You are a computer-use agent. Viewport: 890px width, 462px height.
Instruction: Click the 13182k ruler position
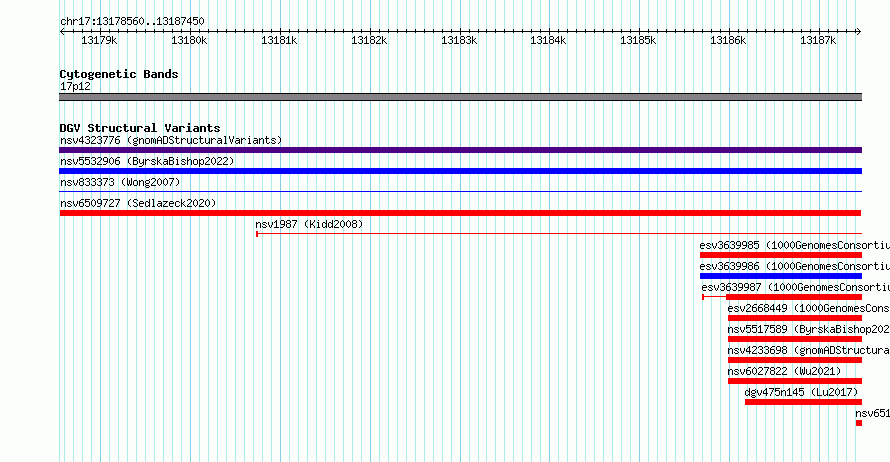coord(369,40)
